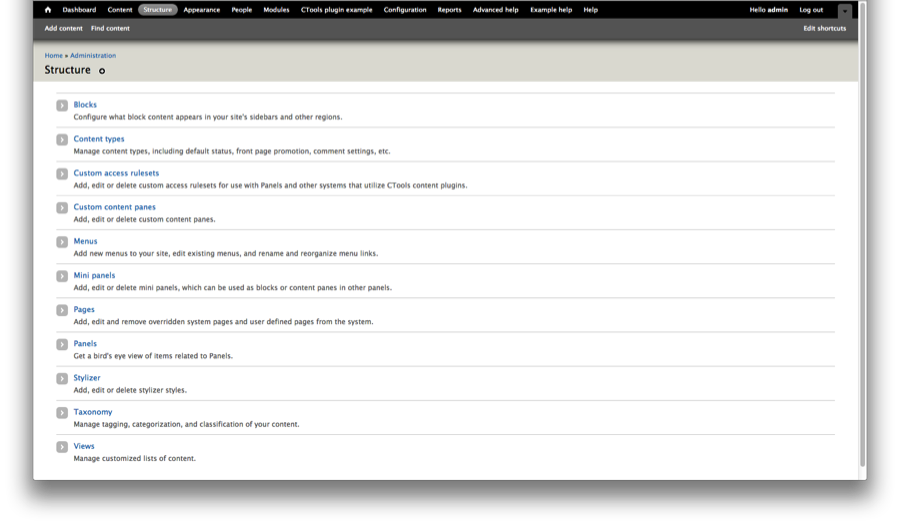The height and width of the screenshot is (527, 900).
Task: Open Custom content panes link
Action: [114, 207]
